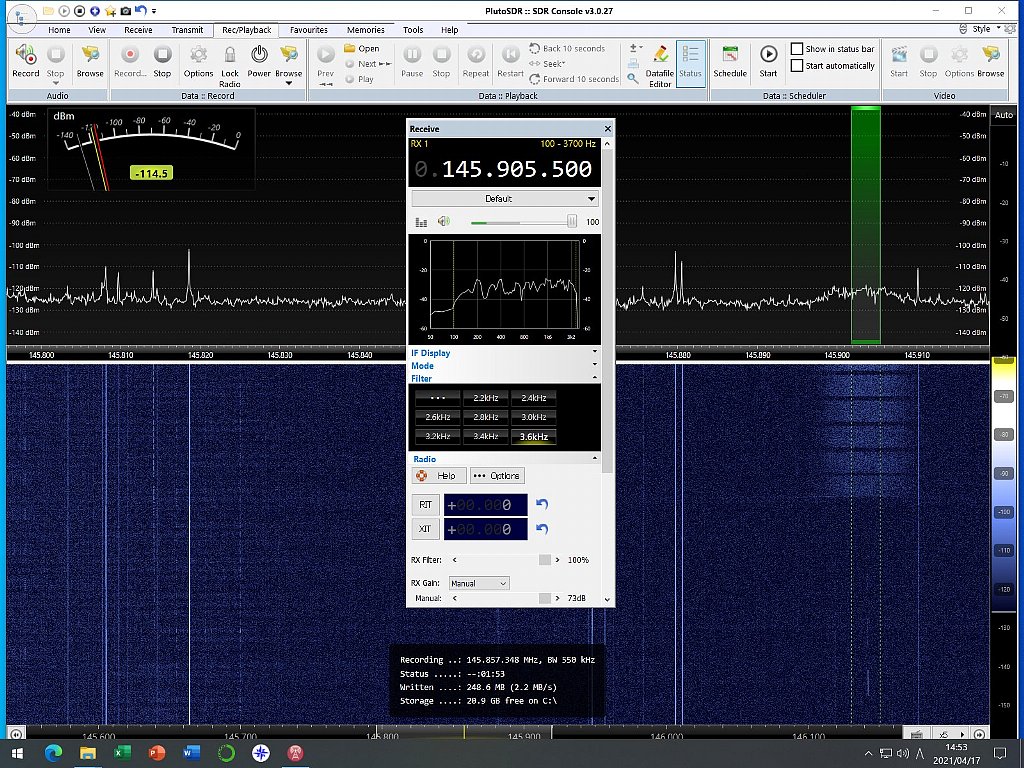Toggle the Power button icon

259,54
